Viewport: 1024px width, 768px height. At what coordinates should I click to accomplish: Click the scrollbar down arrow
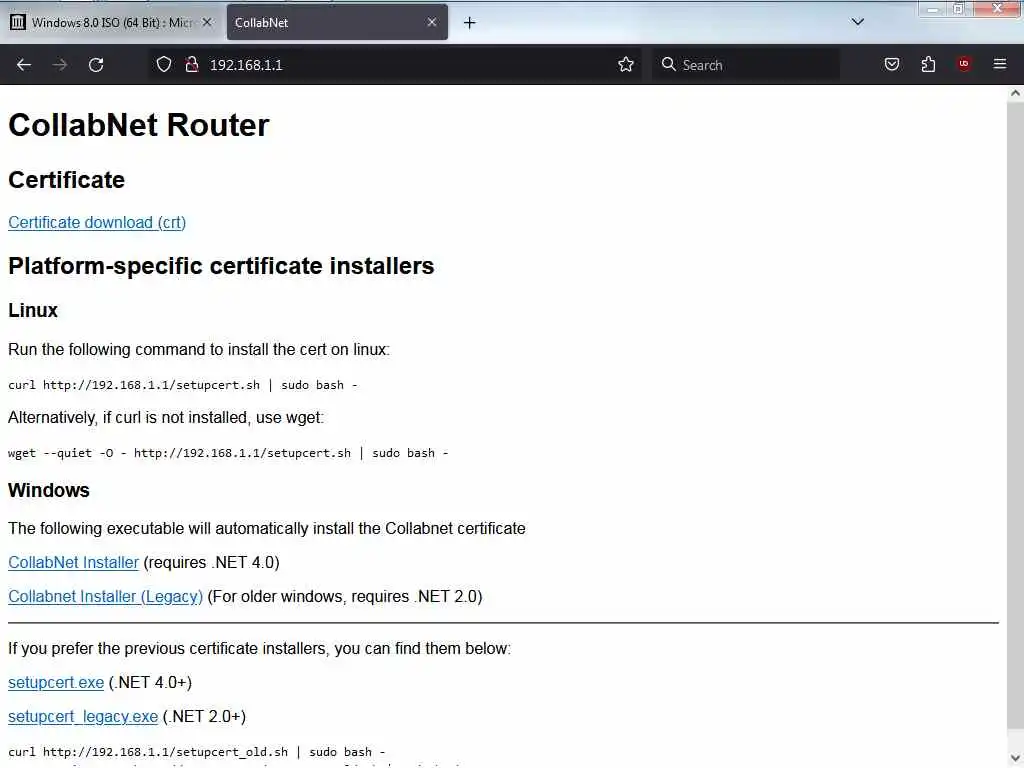point(1015,759)
